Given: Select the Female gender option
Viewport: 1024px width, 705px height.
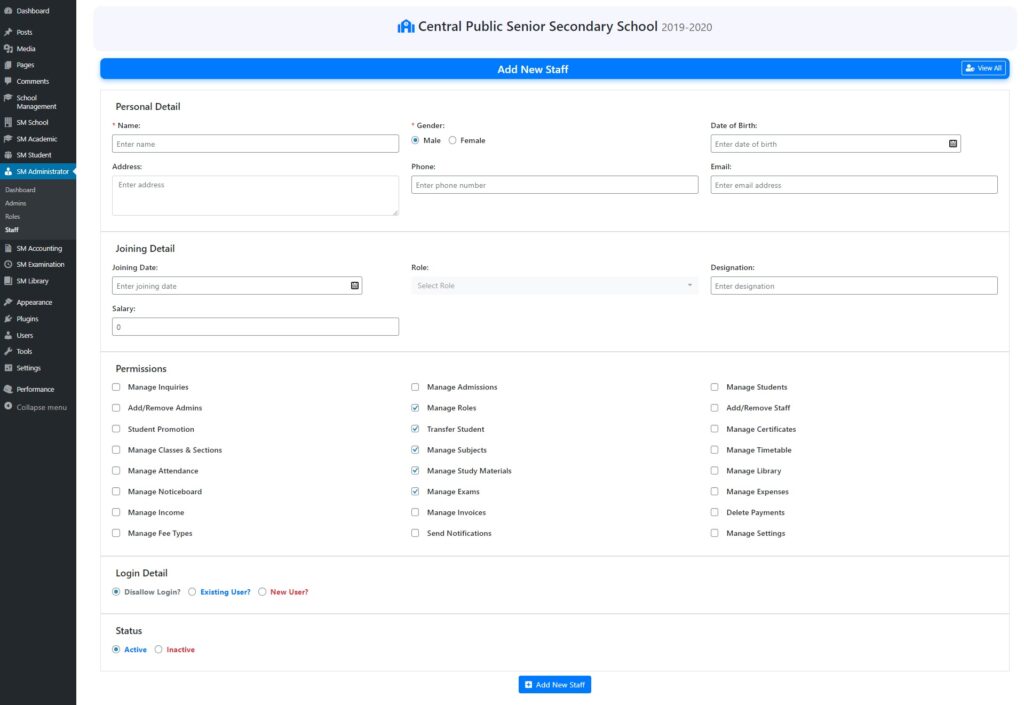Looking at the screenshot, I should (452, 141).
